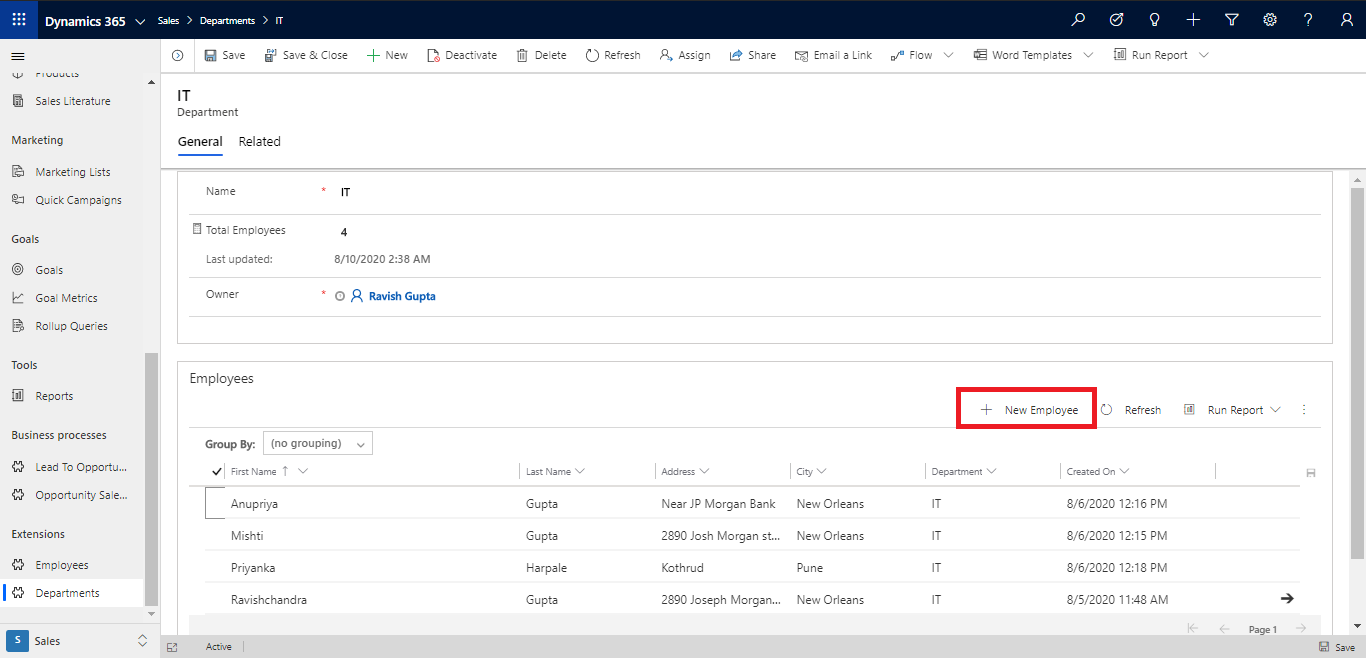
Task: Select the General tab
Action: [200, 141]
